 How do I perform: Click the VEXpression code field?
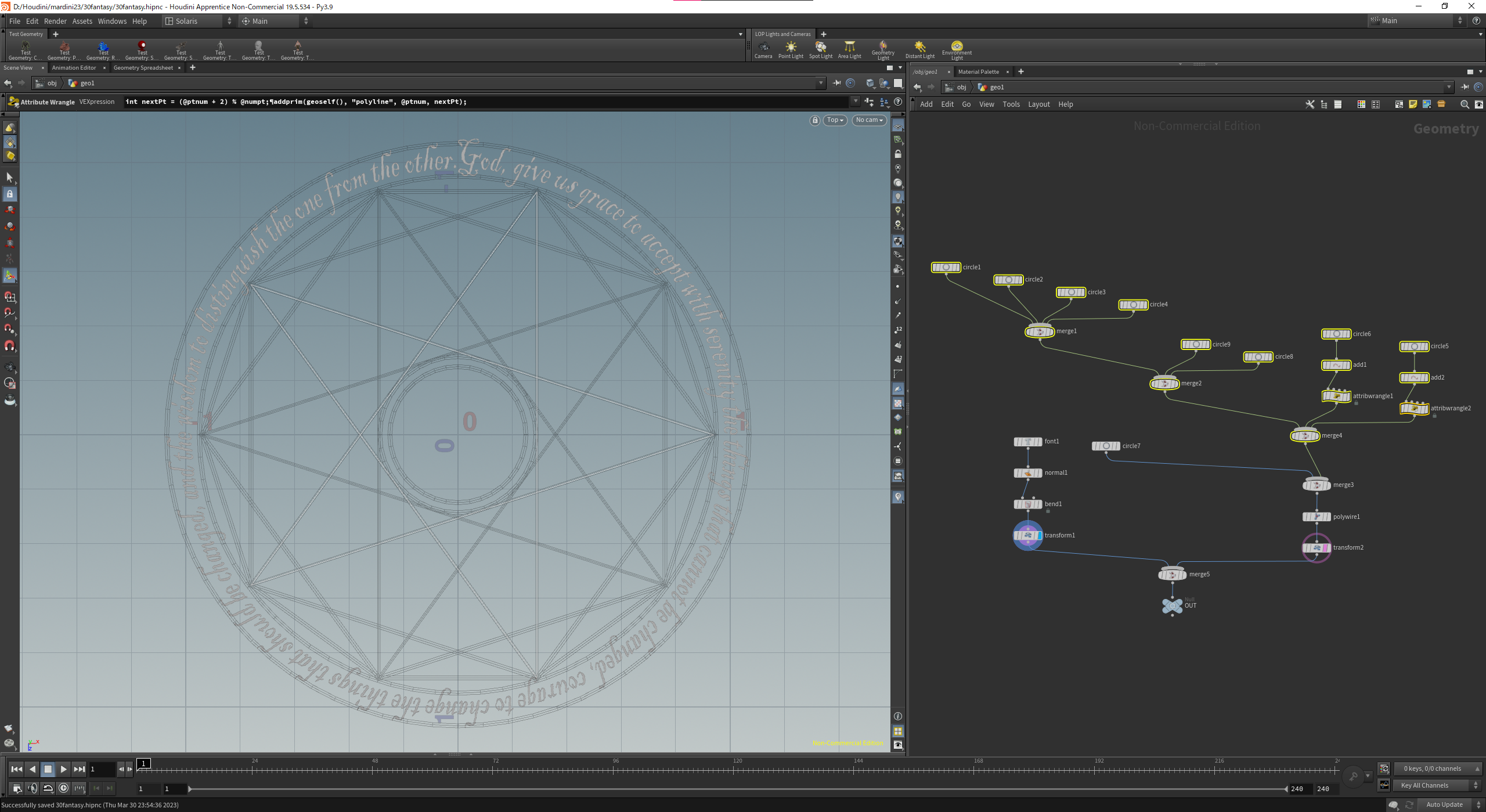[x=485, y=102]
